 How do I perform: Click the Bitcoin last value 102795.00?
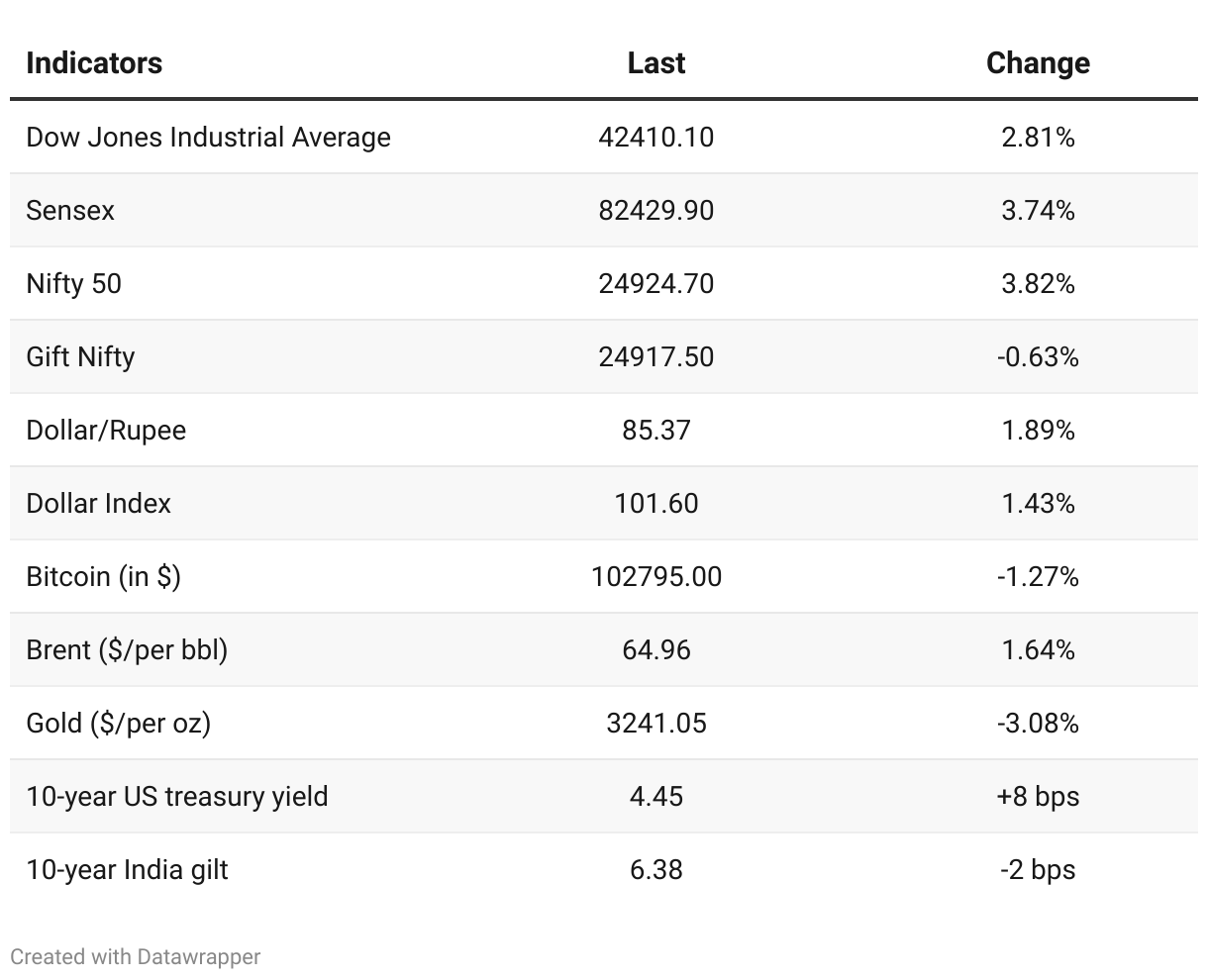click(655, 576)
